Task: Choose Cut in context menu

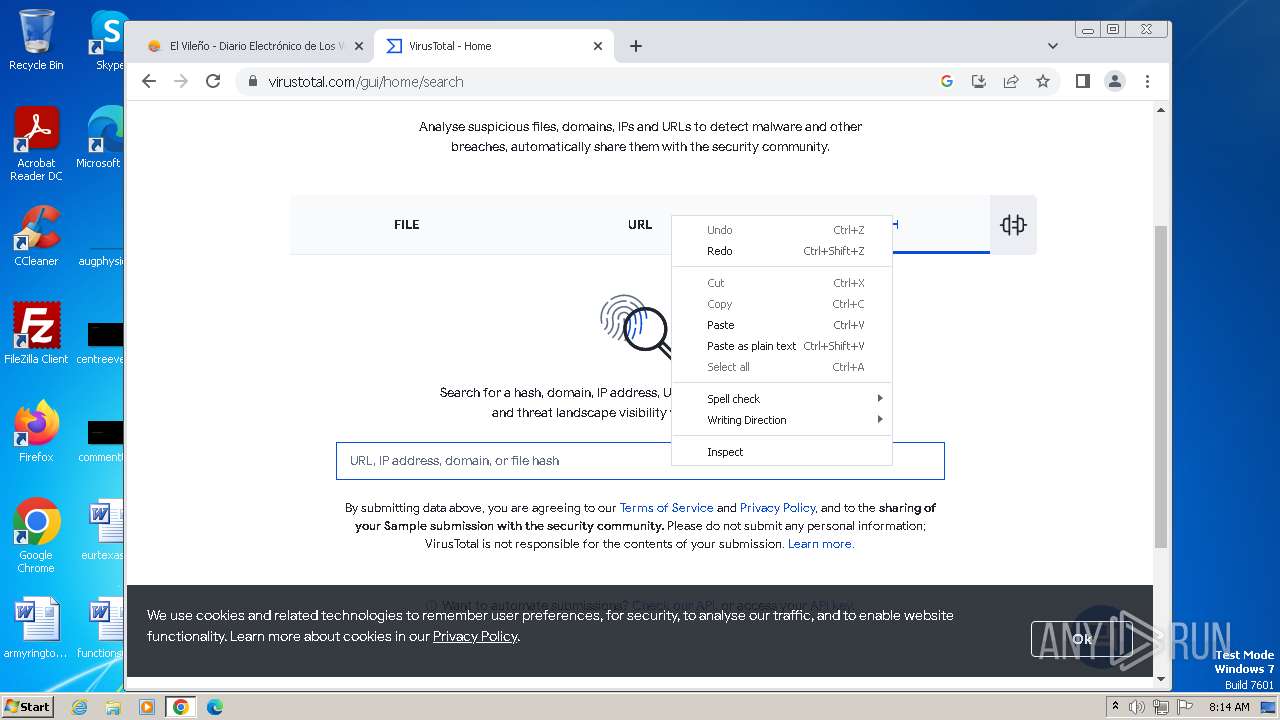Action: pyautogui.click(x=782, y=283)
